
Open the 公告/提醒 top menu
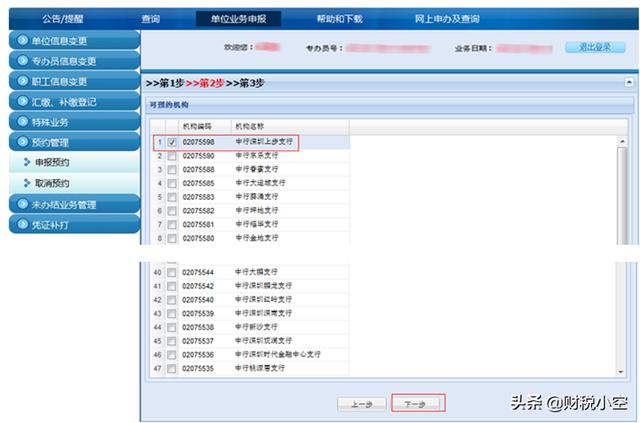pyautogui.click(x=63, y=19)
